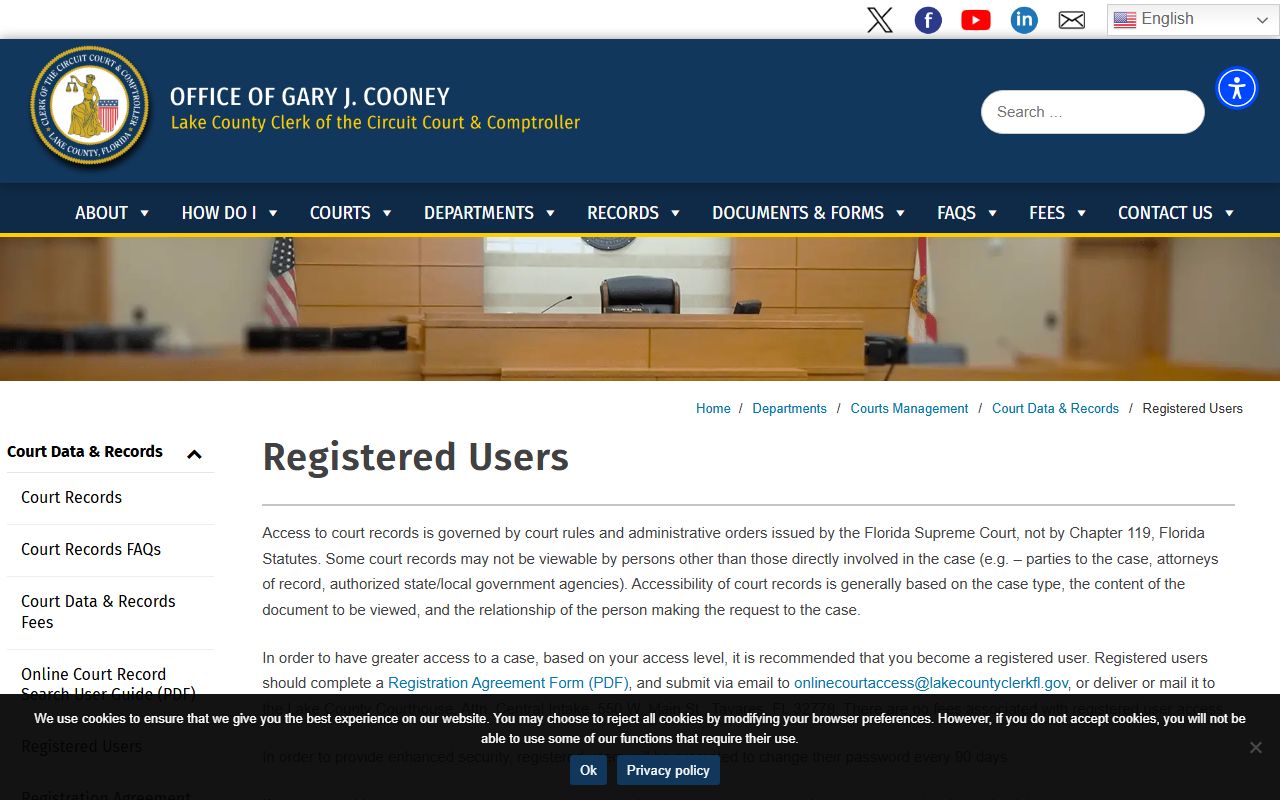
Task: Open the FEES menu item
Action: point(1047,213)
